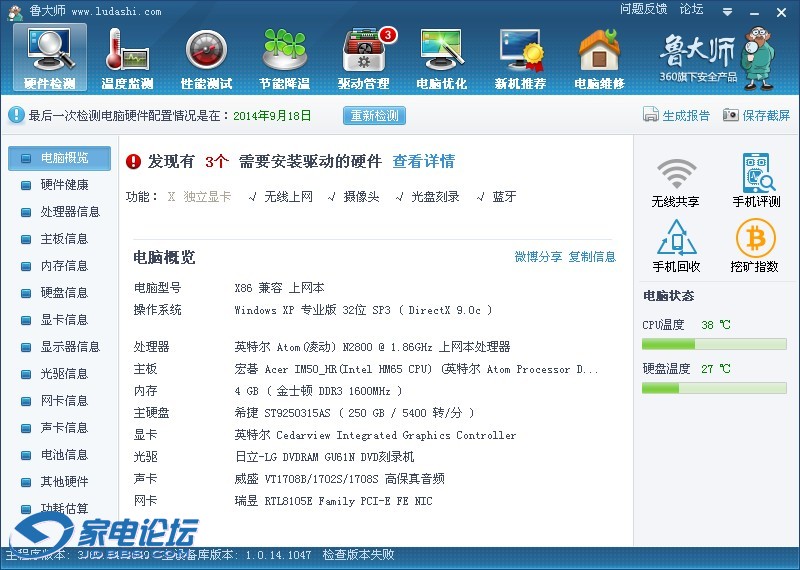
Task: Open 温度监测 temperature monitor
Action: tap(127, 58)
